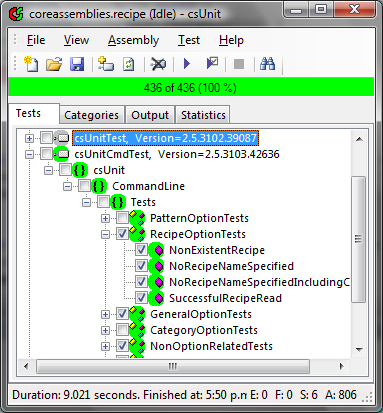Open the Test menu
The width and height of the screenshot is (383, 413).
click(189, 40)
